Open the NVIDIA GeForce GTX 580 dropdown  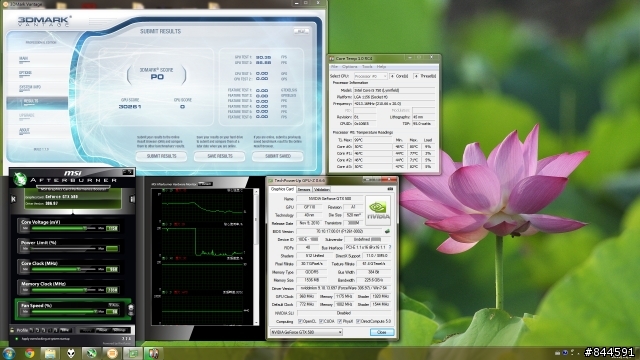tap(306, 332)
